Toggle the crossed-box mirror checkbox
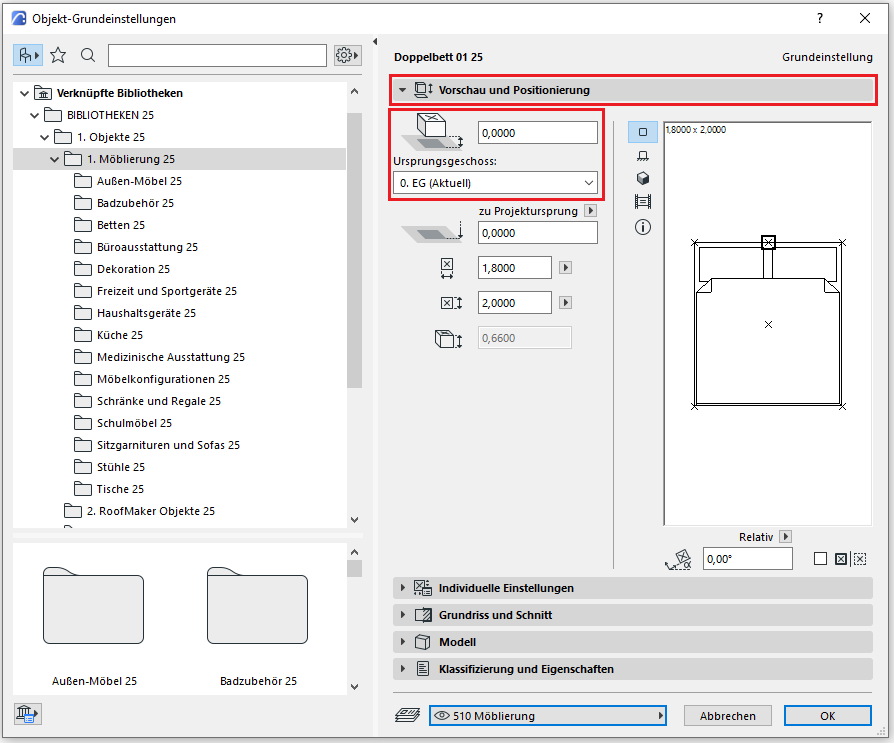 coord(840,559)
